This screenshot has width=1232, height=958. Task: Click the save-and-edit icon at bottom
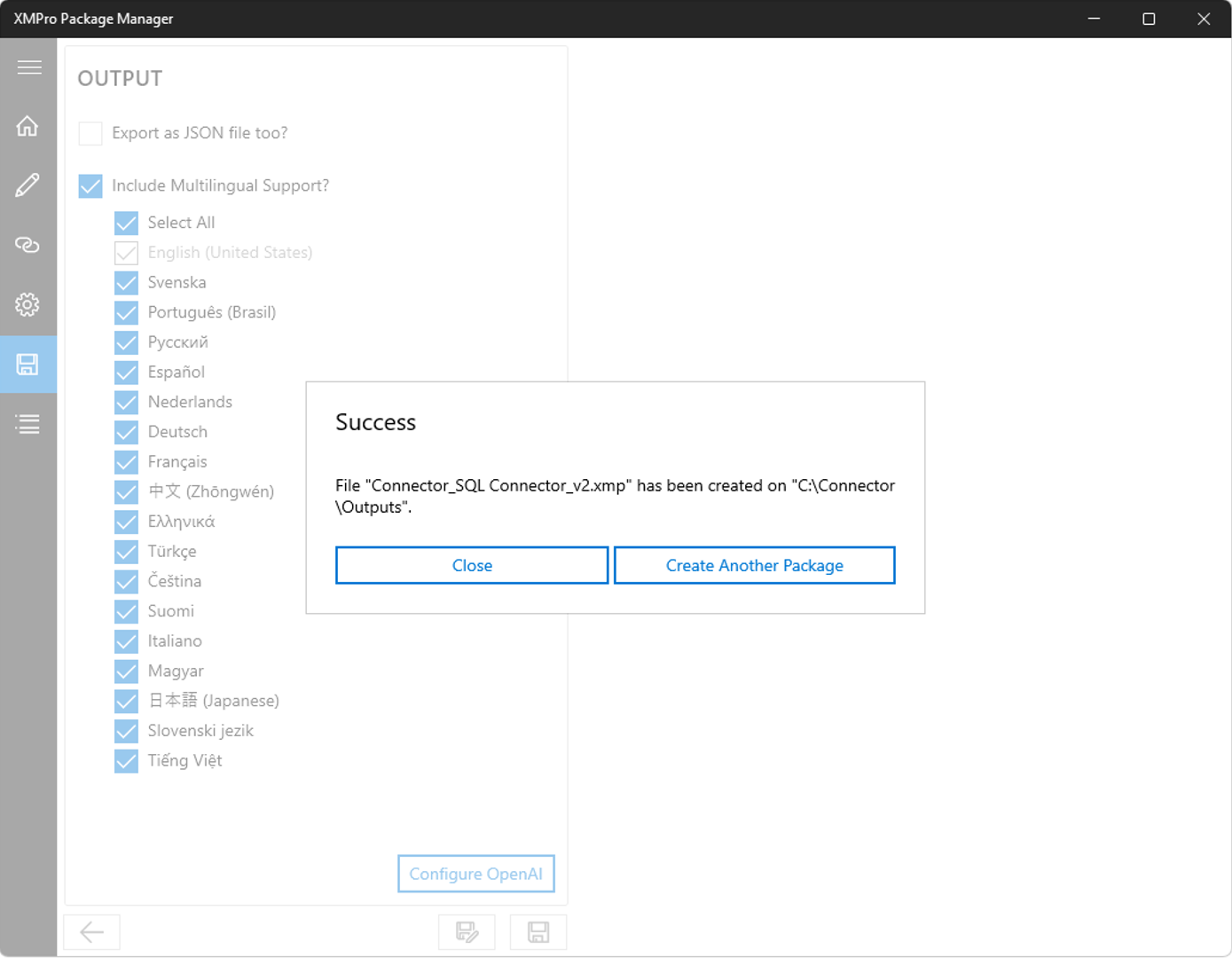pos(467,932)
